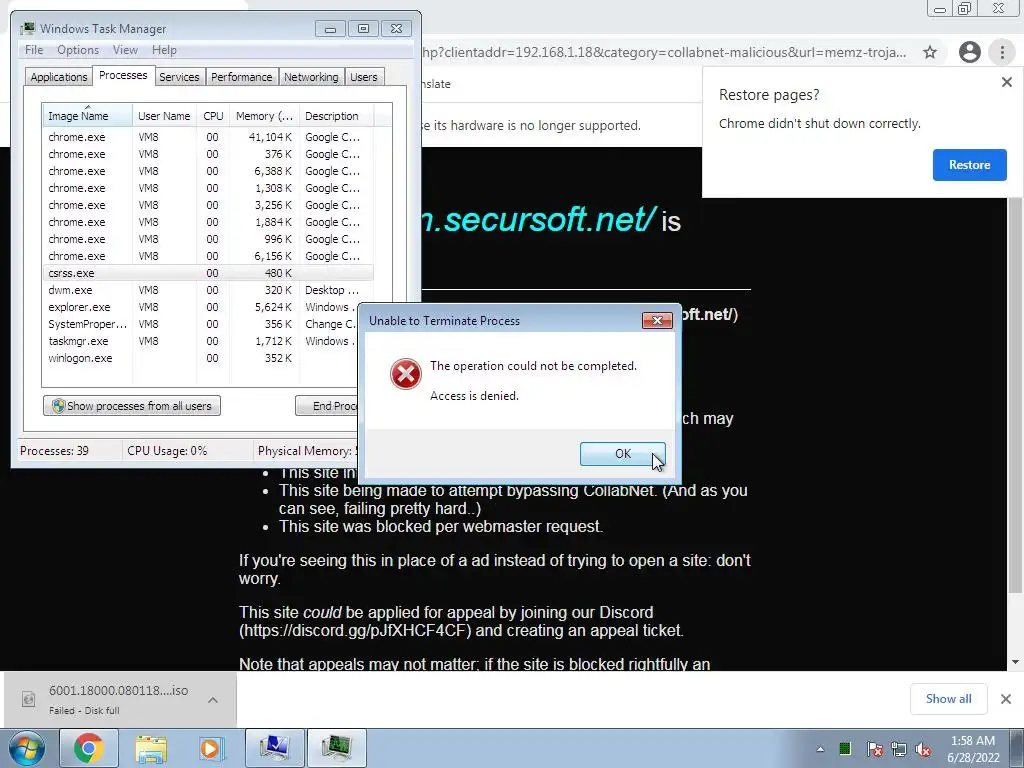Click the green CPU meter tray icon
This screenshot has height=768, width=1024.
(844, 748)
